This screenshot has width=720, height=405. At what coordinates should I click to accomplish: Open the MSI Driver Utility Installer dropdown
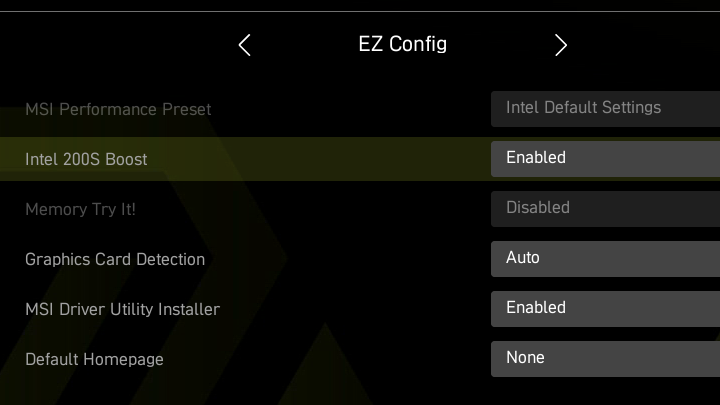pyautogui.click(x=605, y=308)
